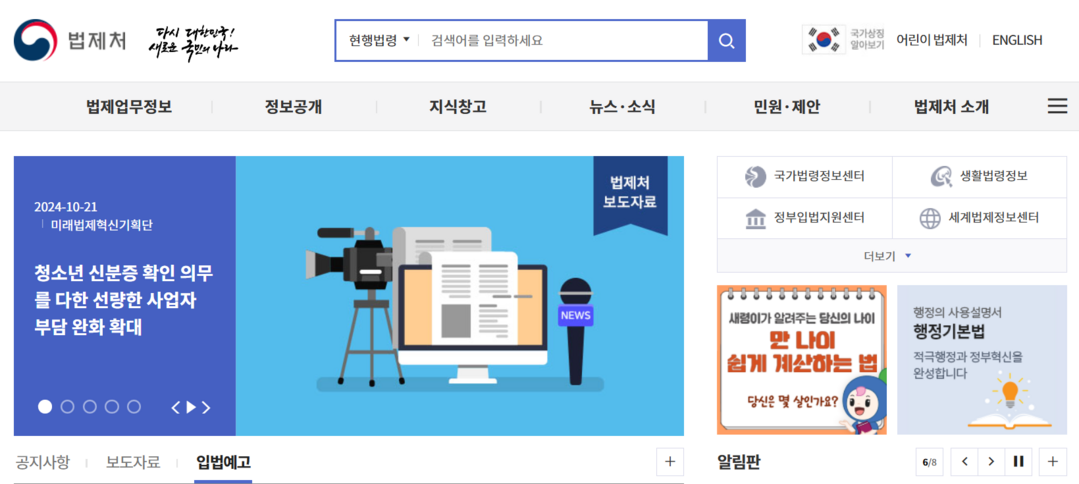This screenshot has height=484, width=1079.
Task: Open 세계법제정보센터 globe icon link
Action: click(x=930, y=218)
